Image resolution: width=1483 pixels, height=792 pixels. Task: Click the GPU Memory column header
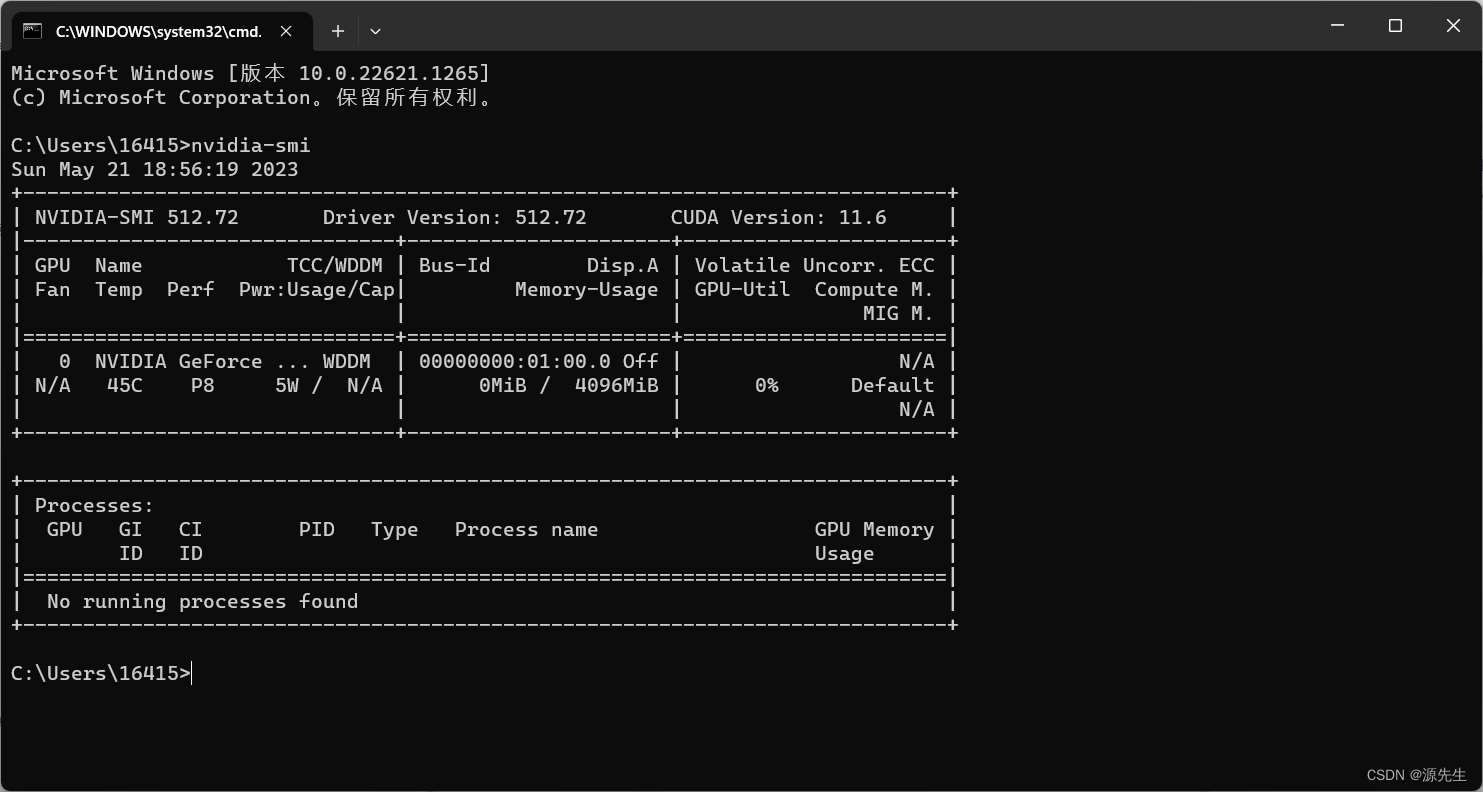pos(875,529)
